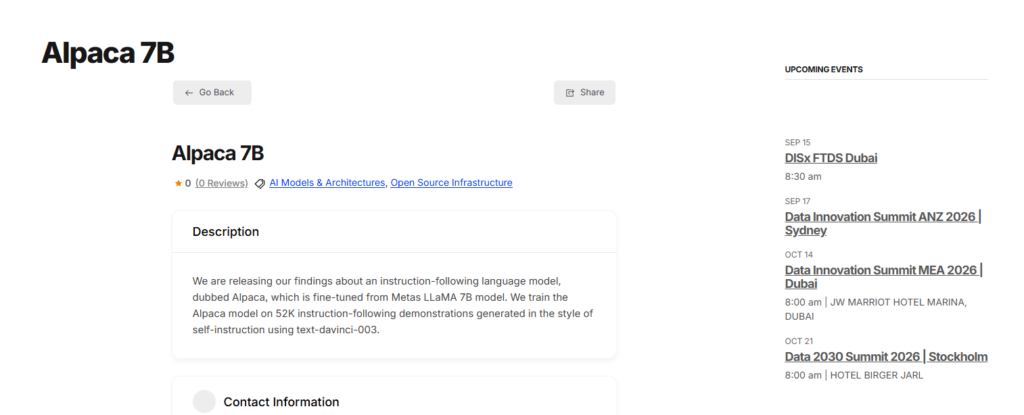Open the DISx FTDS Dubai event
Image resolution: width=1024 pixels, height=415 pixels.
point(831,158)
